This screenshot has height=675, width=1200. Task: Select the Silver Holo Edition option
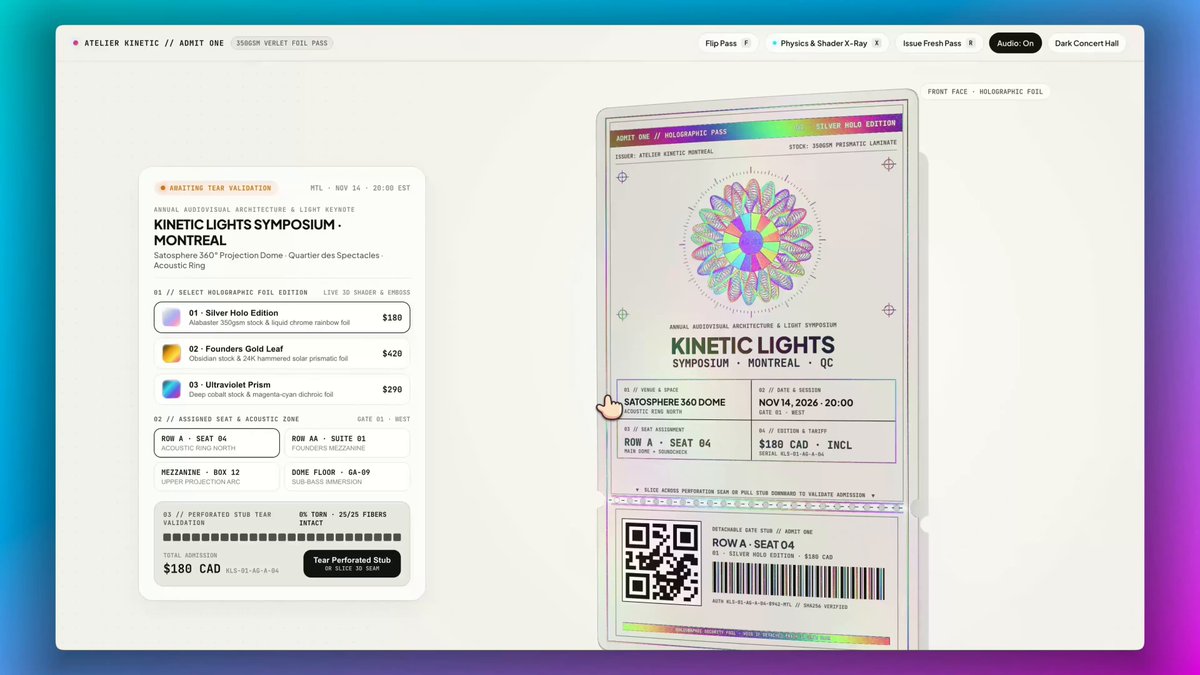(x=282, y=317)
